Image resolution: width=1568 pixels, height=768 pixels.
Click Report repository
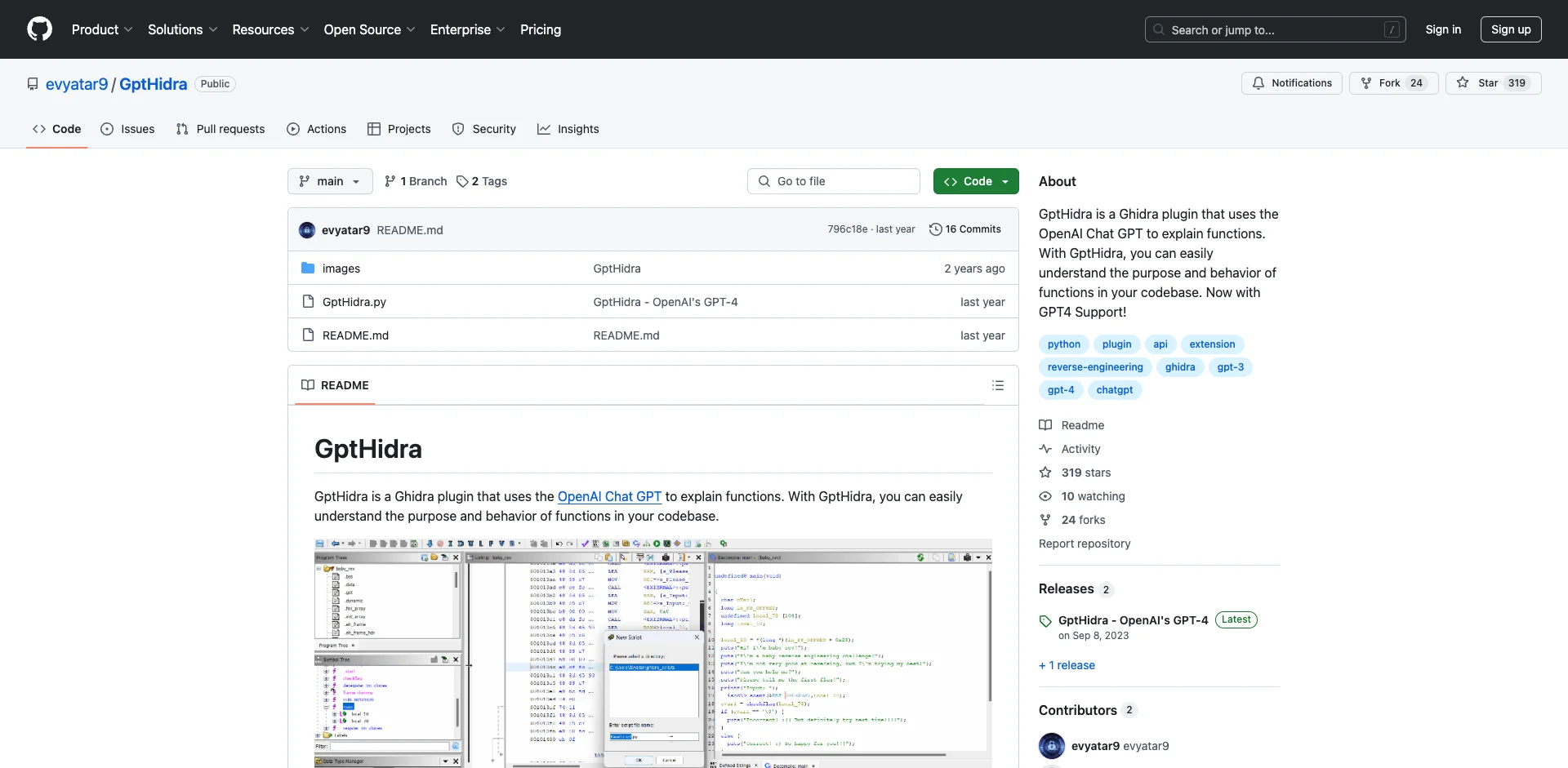(1085, 544)
